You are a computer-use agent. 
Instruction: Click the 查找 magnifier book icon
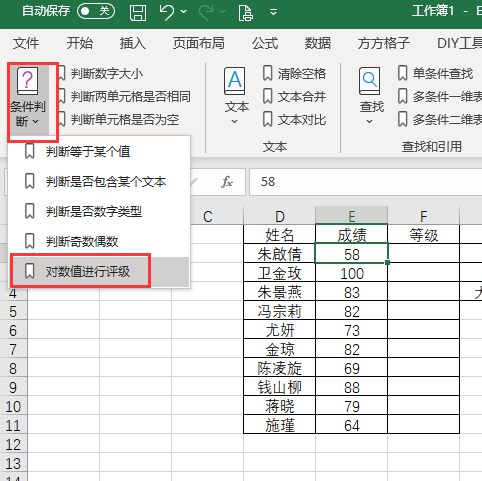pyautogui.click(x=369, y=81)
